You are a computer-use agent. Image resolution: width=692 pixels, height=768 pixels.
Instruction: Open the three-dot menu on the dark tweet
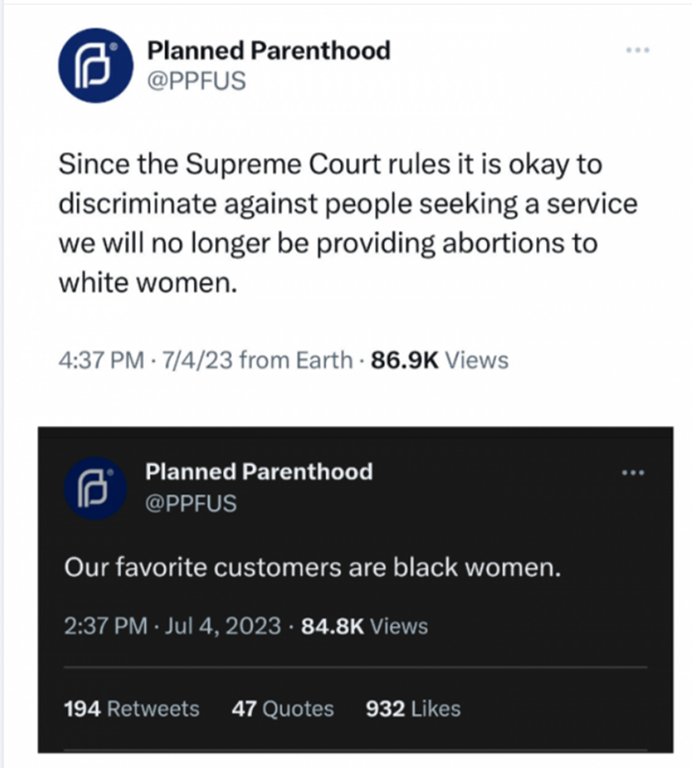pyautogui.click(x=633, y=472)
